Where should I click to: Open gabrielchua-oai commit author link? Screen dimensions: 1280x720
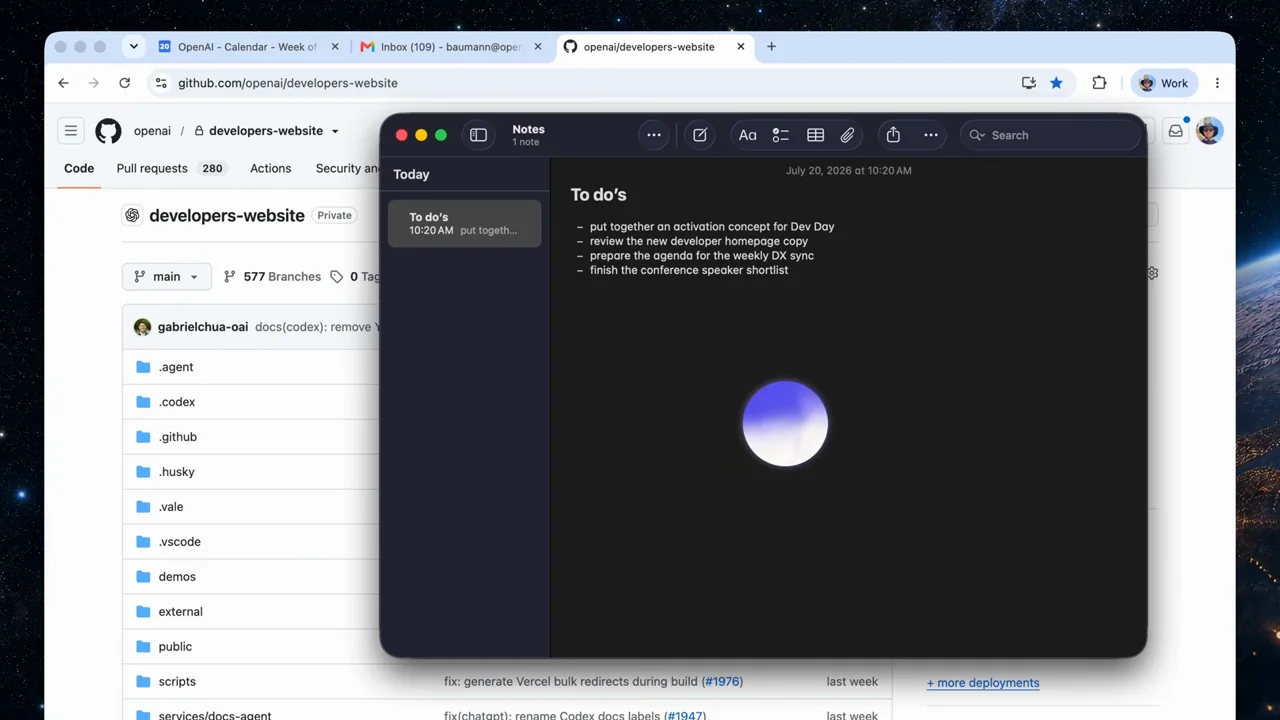203,327
